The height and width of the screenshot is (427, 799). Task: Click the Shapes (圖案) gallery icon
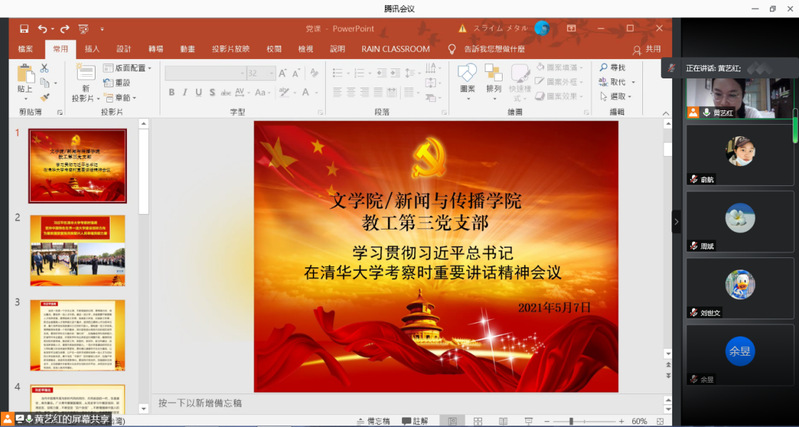(x=467, y=73)
